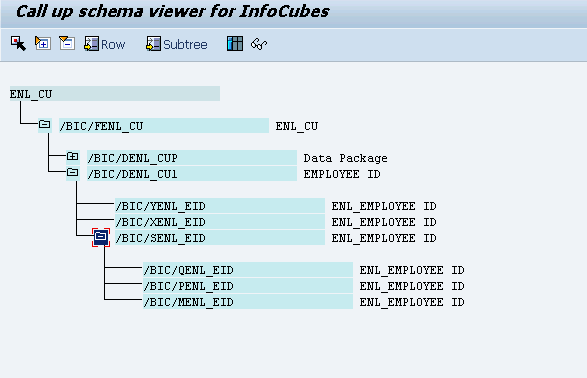The width and height of the screenshot is (587, 378).
Task: Click the Data Package description text
Action: pos(346,158)
